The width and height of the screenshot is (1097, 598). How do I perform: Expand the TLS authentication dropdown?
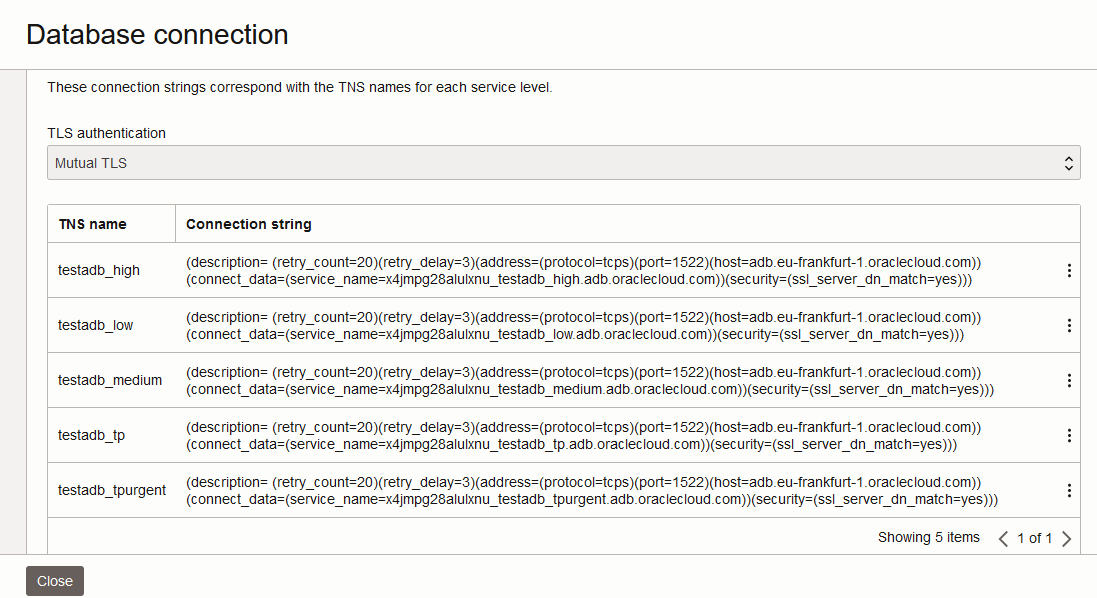[x=563, y=163]
